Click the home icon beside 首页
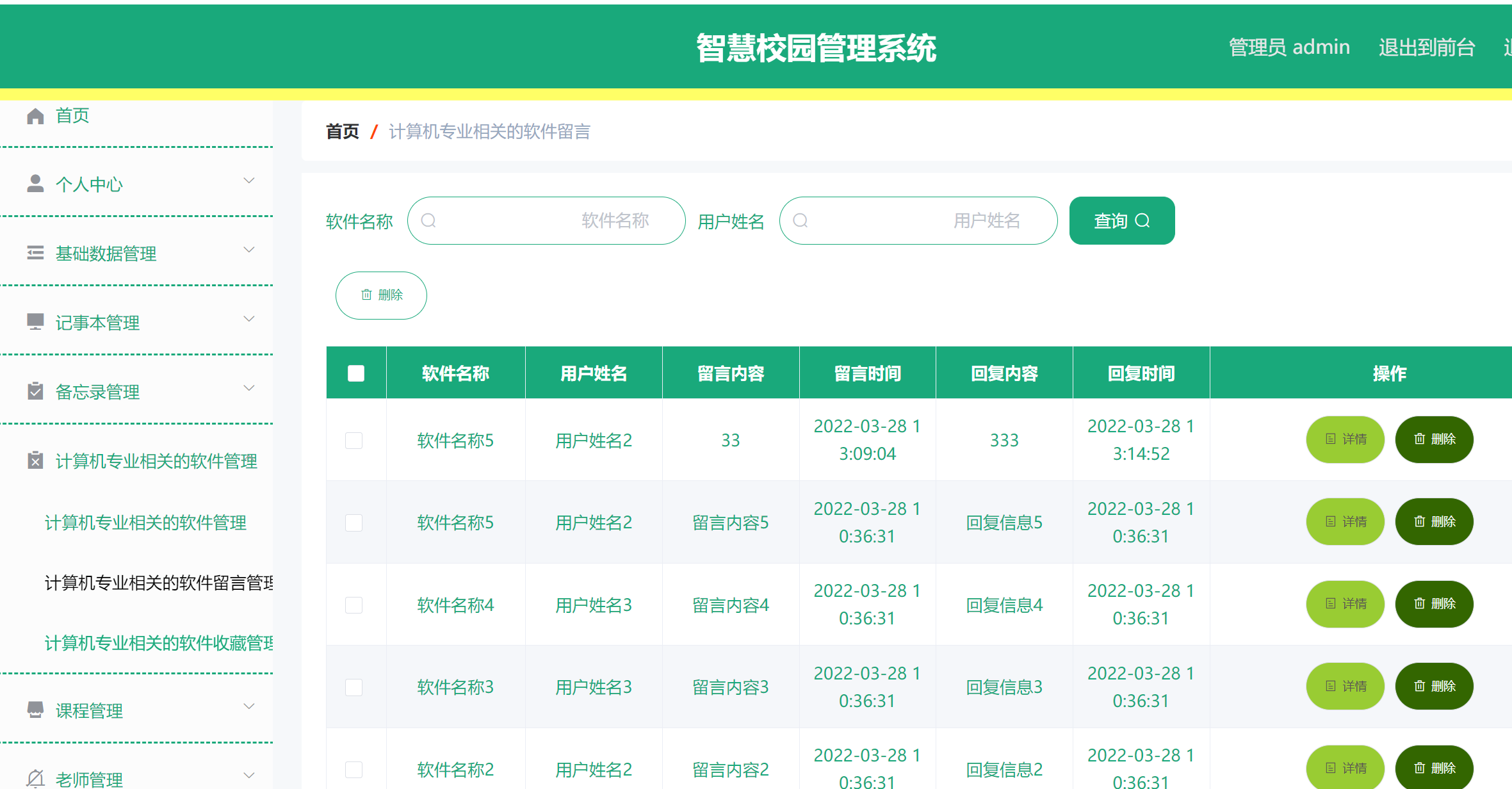The height and width of the screenshot is (789, 1512). (x=35, y=116)
